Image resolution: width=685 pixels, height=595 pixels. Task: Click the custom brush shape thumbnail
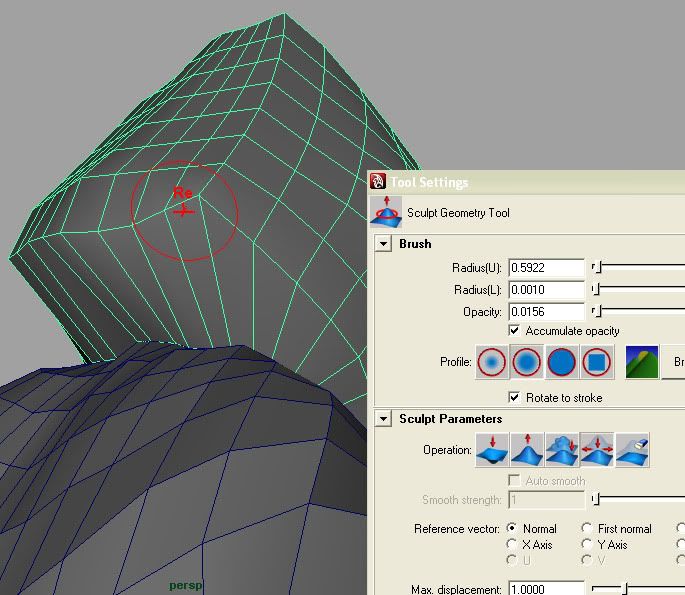tap(642, 362)
